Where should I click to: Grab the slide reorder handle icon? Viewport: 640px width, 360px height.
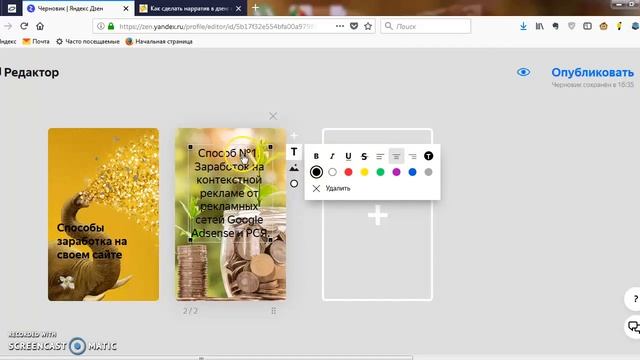click(x=273, y=311)
